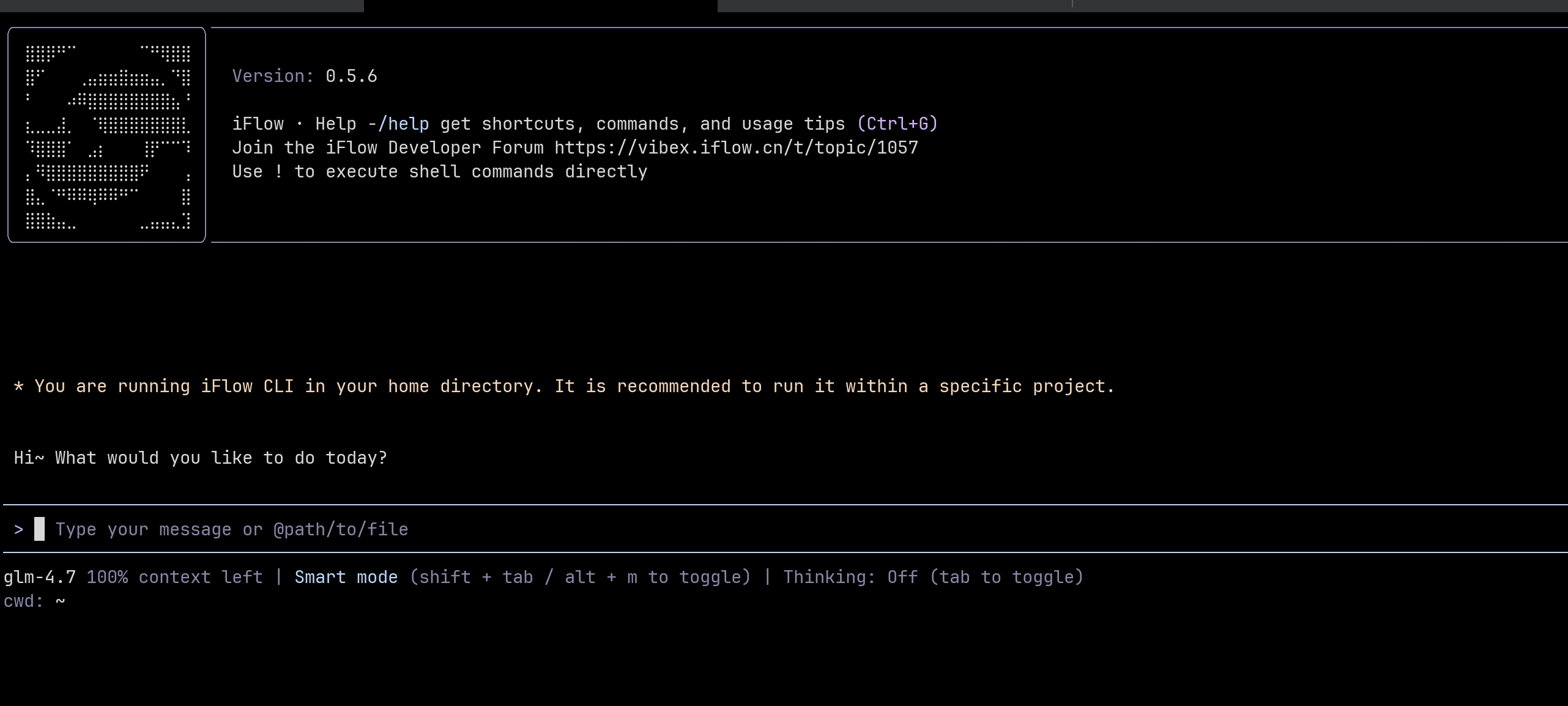Click the shift + tab / alt + m hint
Image resolution: width=1568 pixels, height=706 pixels.
coord(580,578)
